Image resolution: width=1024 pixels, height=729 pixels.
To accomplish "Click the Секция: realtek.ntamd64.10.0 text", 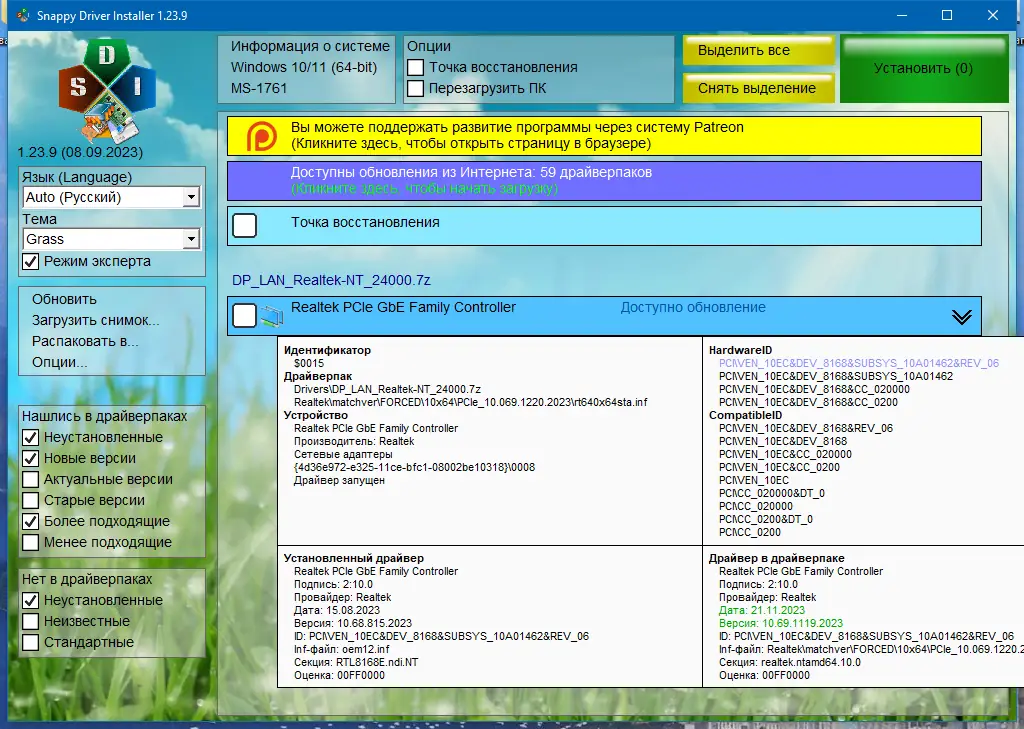I will (x=790, y=662).
